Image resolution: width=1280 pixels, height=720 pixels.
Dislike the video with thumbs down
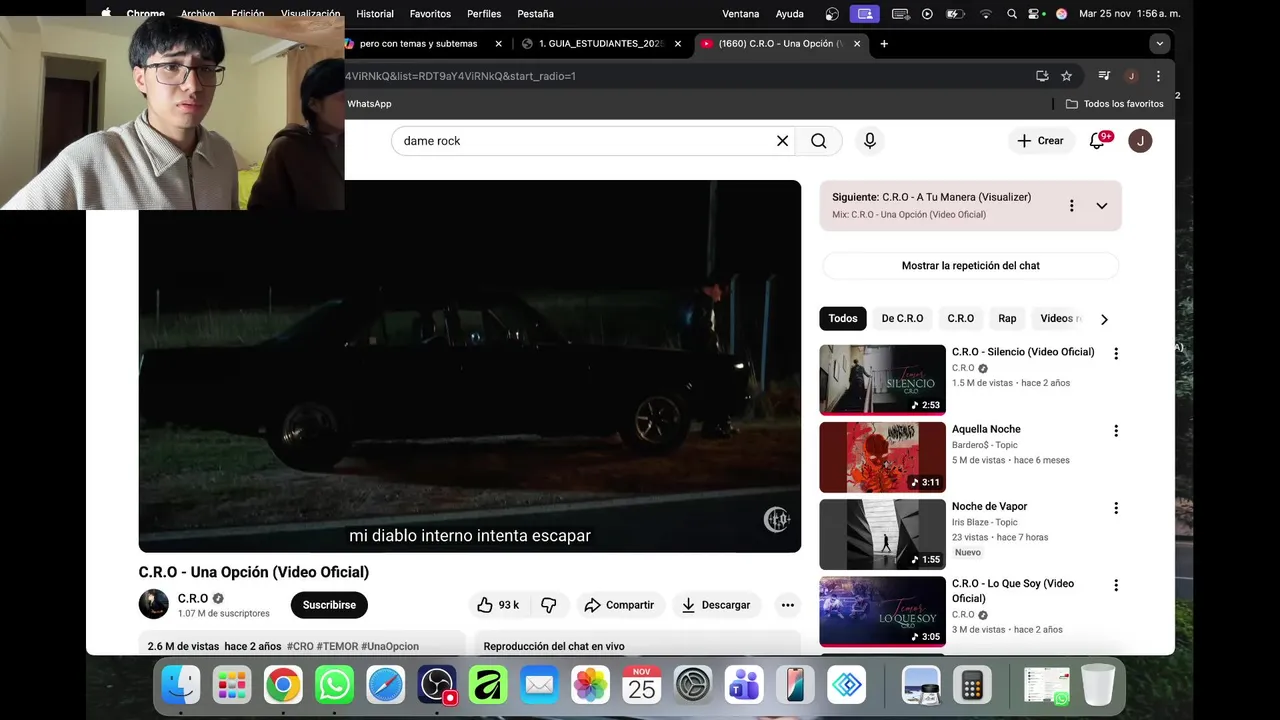tap(549, 605)
